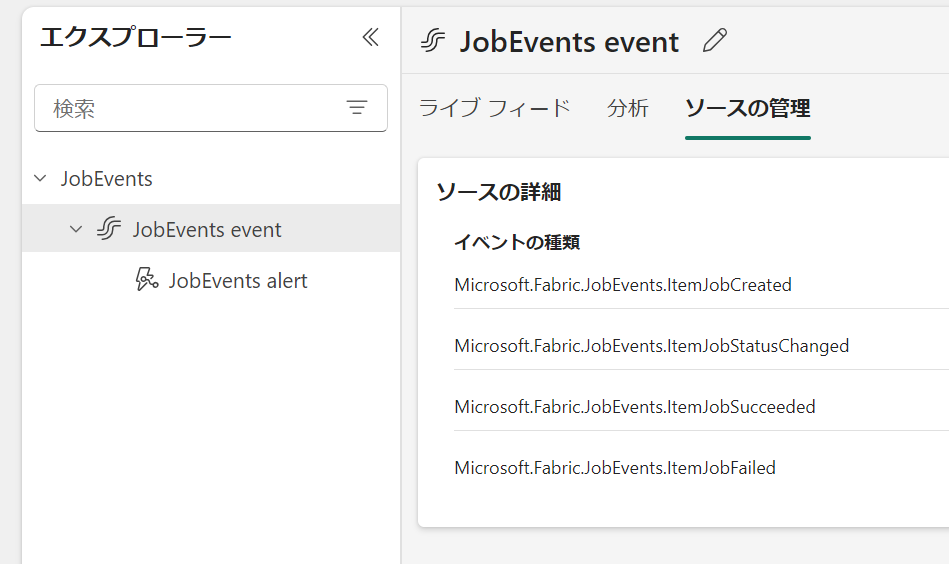Viewport: 949px width, 564px height.
Task: Select the JobEvents root item label
Action: click(107, 179)
